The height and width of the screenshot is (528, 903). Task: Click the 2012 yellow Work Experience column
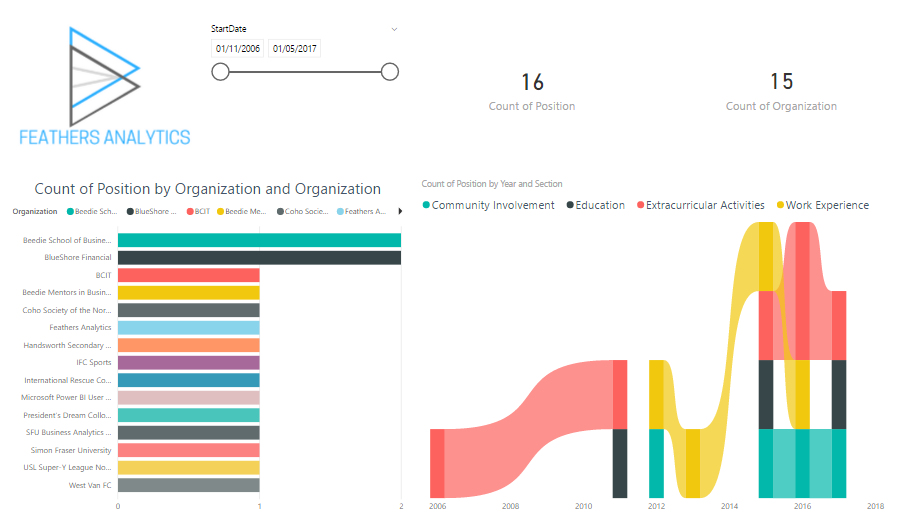(x=657, y=394)
